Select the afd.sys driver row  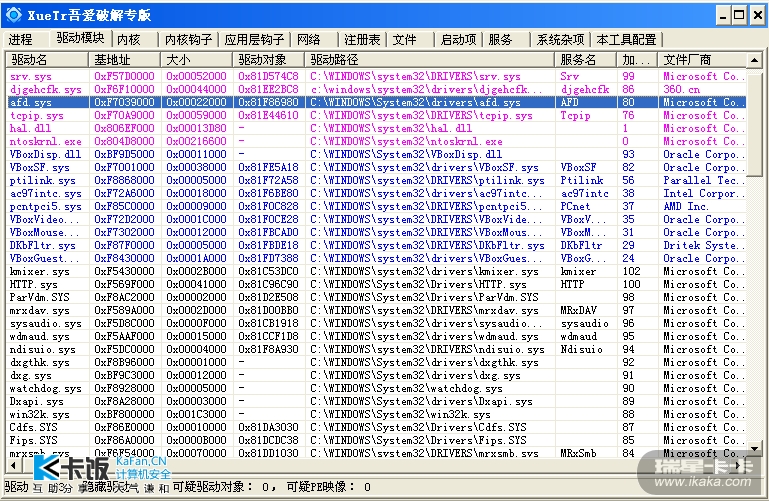[x=376, y=102]
